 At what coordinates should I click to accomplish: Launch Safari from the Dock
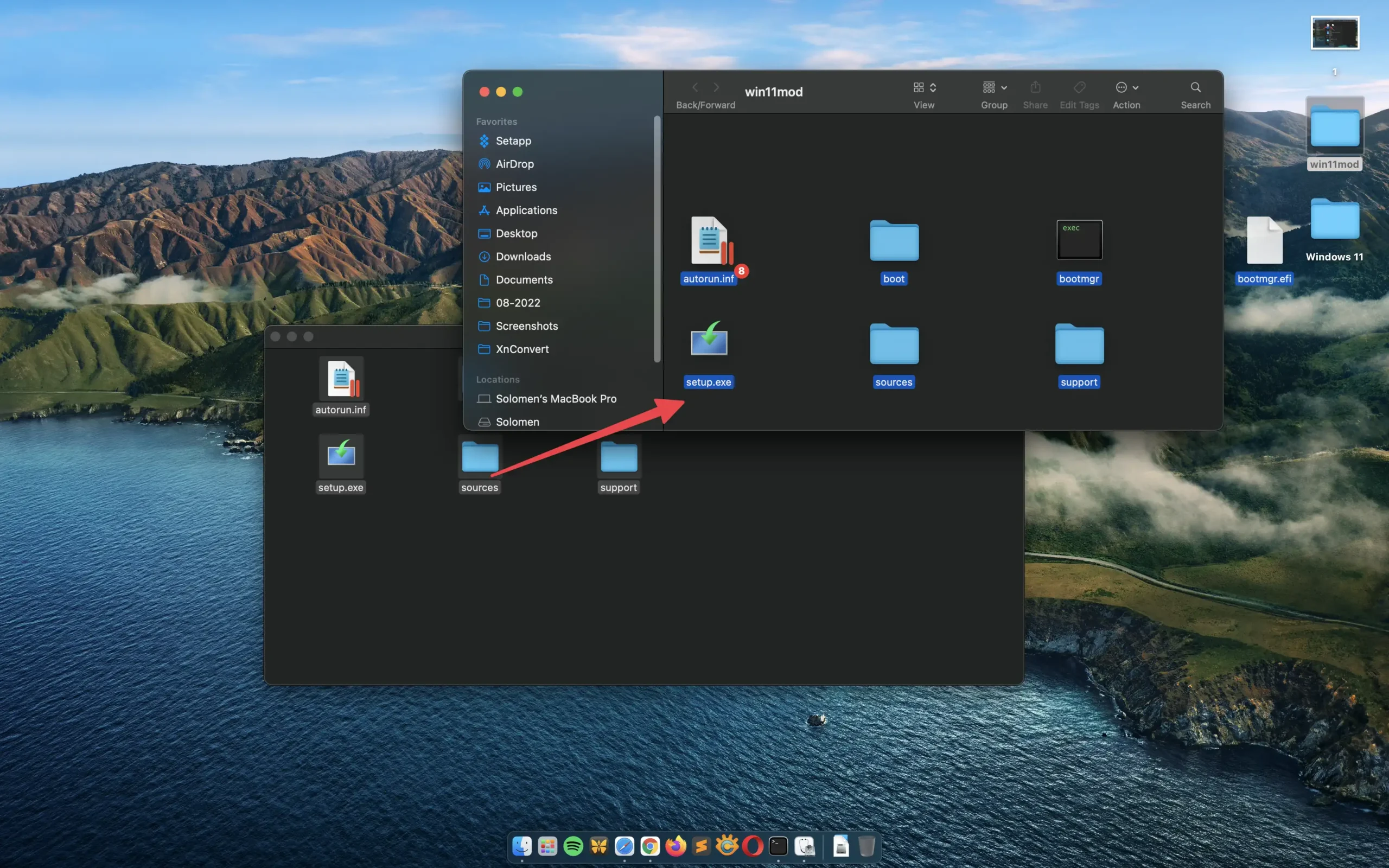[625, 846]
